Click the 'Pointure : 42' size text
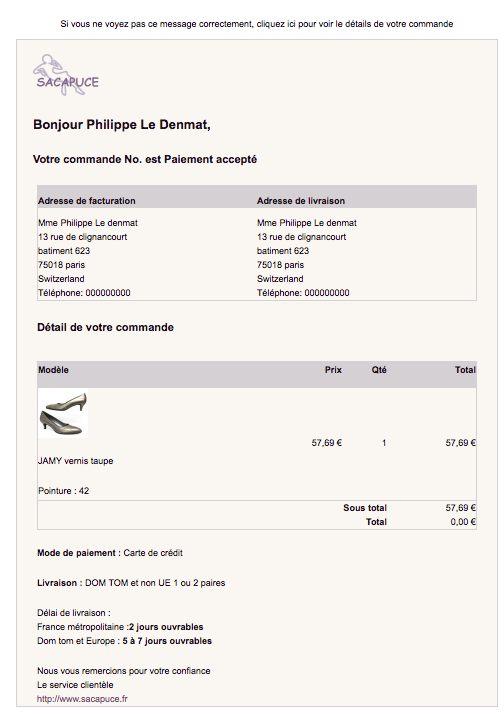The width and height of the screenshot is (504, 723). point(64,491)
